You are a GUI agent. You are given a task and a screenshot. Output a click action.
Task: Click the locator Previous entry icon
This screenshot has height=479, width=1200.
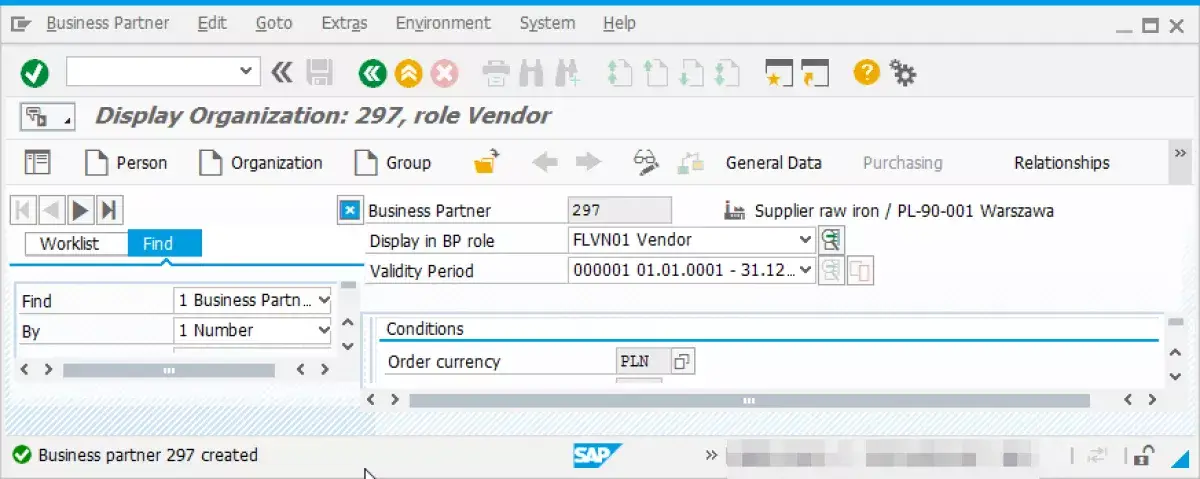coord(51,210)
